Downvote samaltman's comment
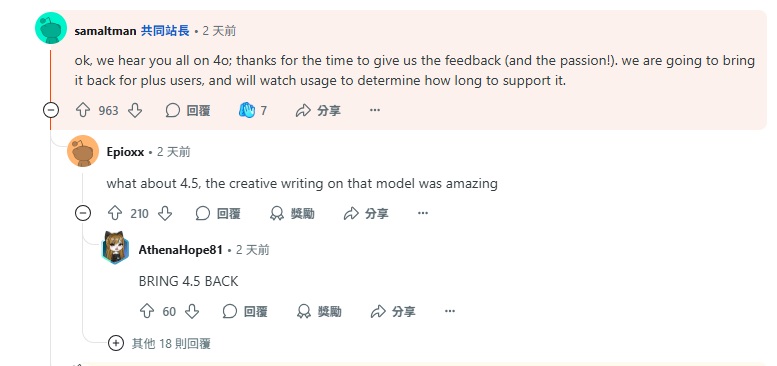The width and height of the screenshot is (777, 366). click(135, 110)
